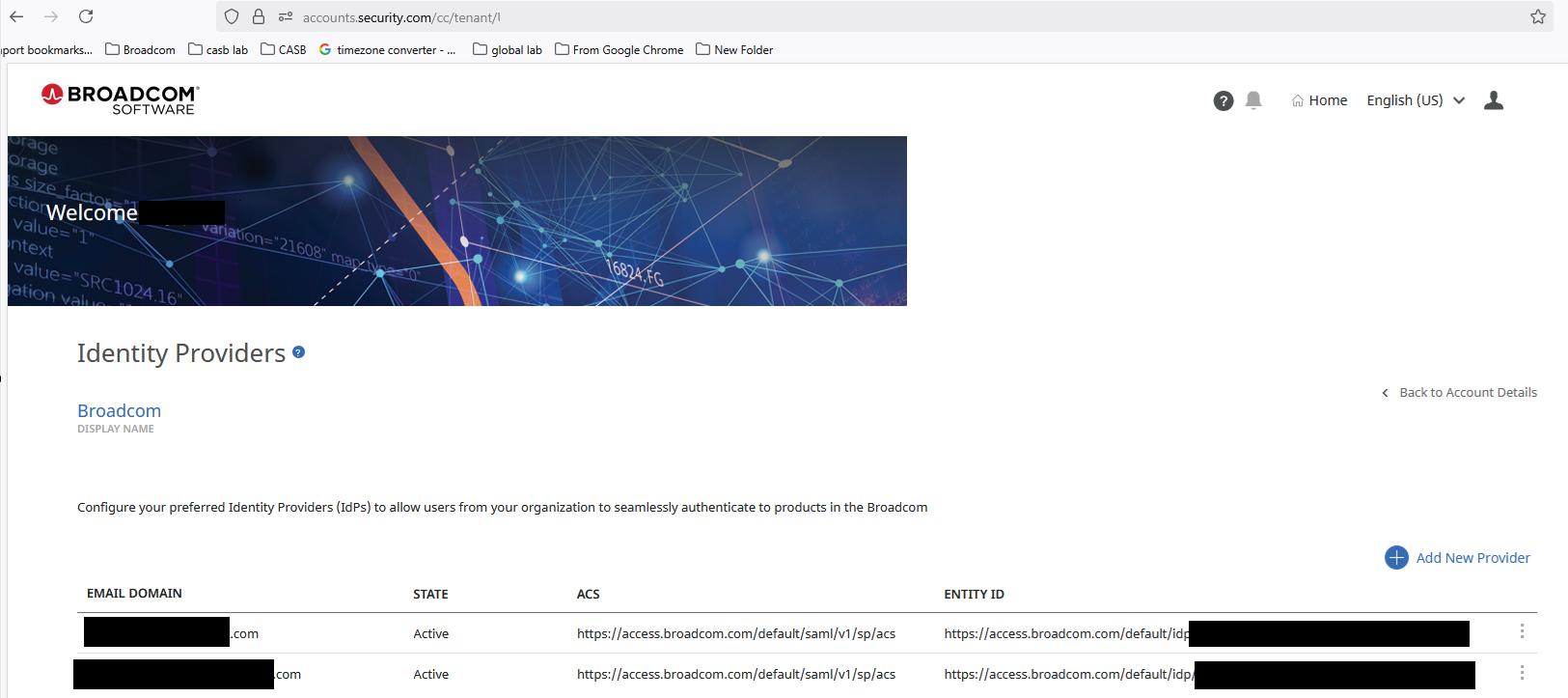Click the EMAIL DOMAIN column header
The image size is (1568, 698).
(x=134, y=594)
